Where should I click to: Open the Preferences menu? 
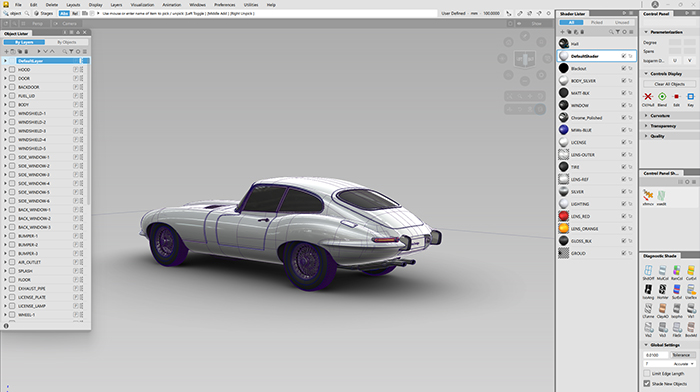click(x=225, y=5)
